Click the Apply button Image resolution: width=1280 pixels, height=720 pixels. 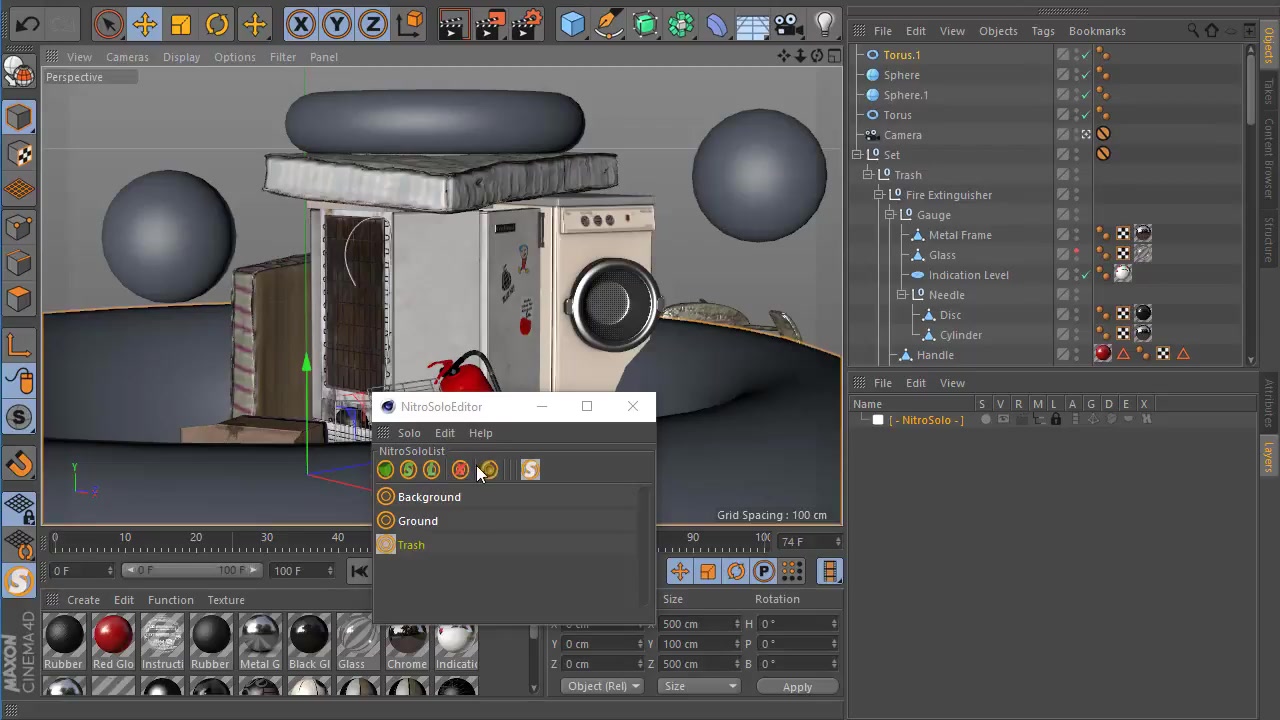tap(797, 686)
